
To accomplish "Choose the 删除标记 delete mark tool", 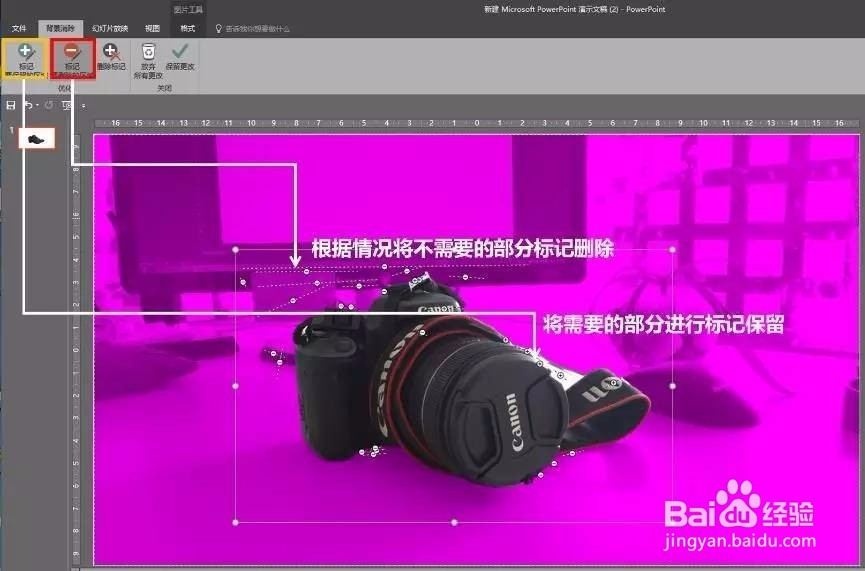I will (111, 57).
